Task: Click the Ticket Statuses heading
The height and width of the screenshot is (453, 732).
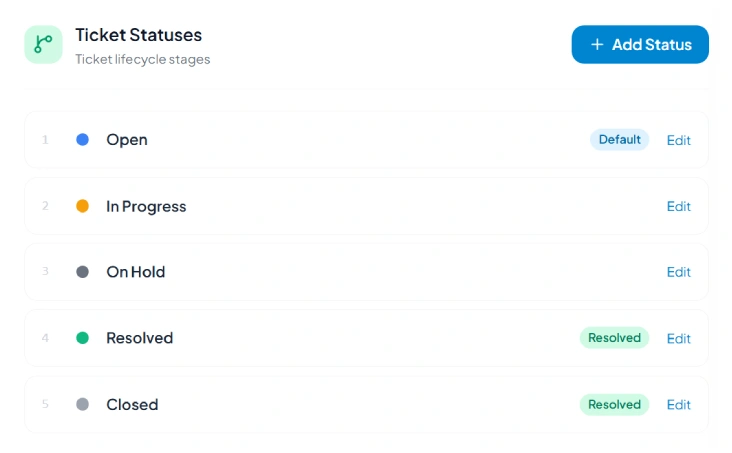Action: [x=139, y=35]
